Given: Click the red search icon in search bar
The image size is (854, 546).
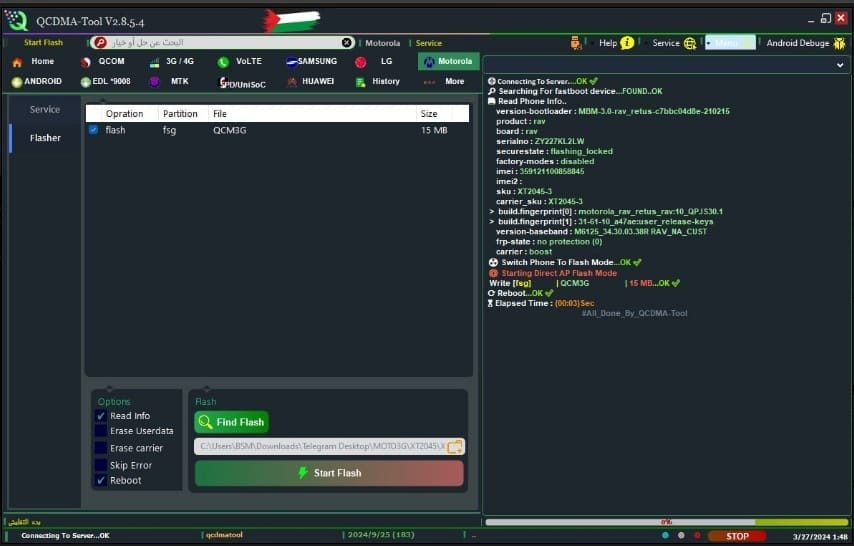Looking at the screenshot, I should click(x=101, y=43).
